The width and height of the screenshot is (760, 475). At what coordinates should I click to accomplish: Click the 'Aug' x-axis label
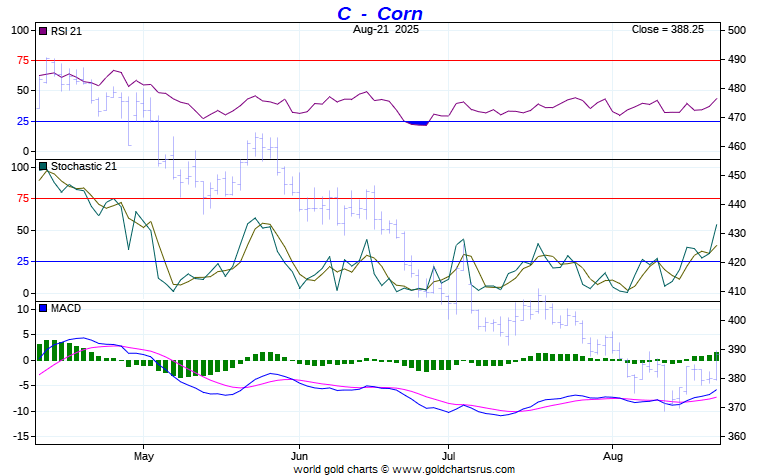[x=613, y=456]
